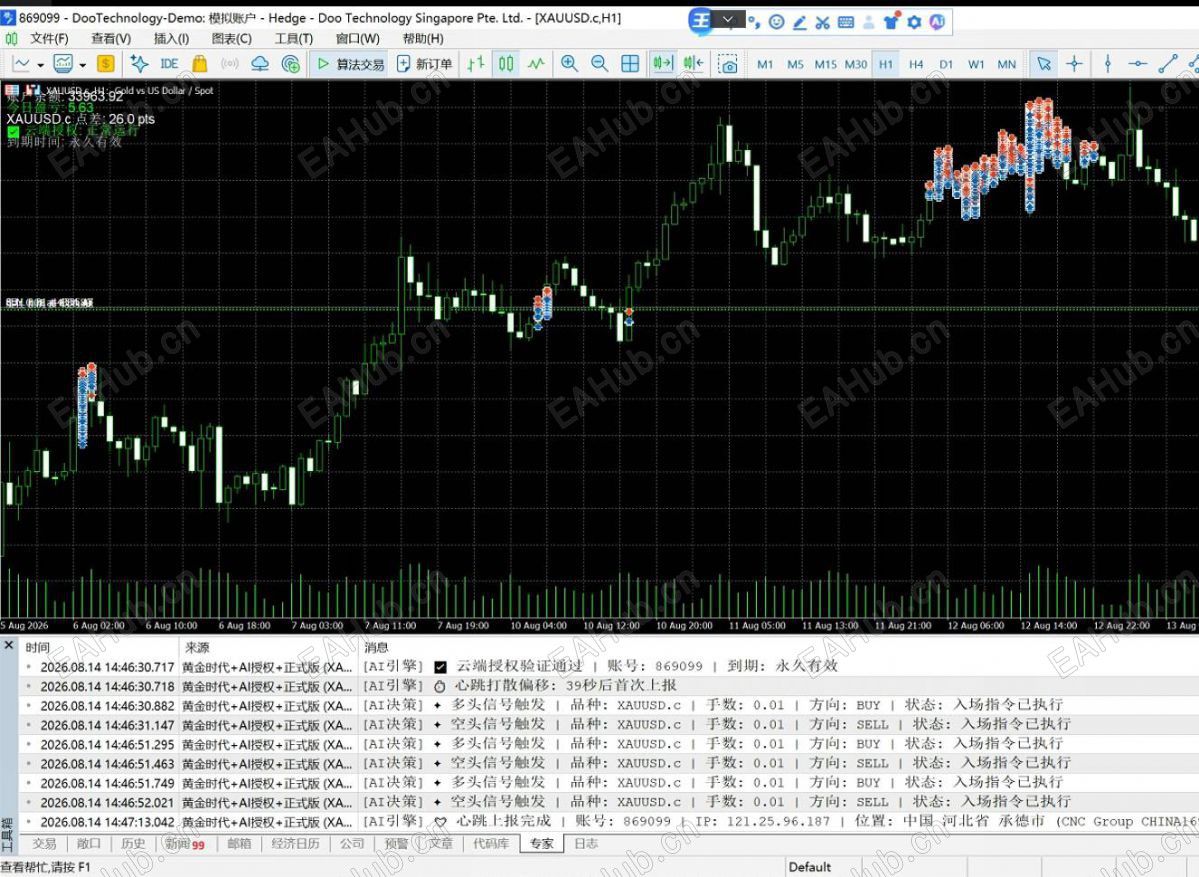The height and width of the screenshot is (877, 1199).
Task: Select M5 timeframe
Action: pyautogui.click(x=795, y=65)
